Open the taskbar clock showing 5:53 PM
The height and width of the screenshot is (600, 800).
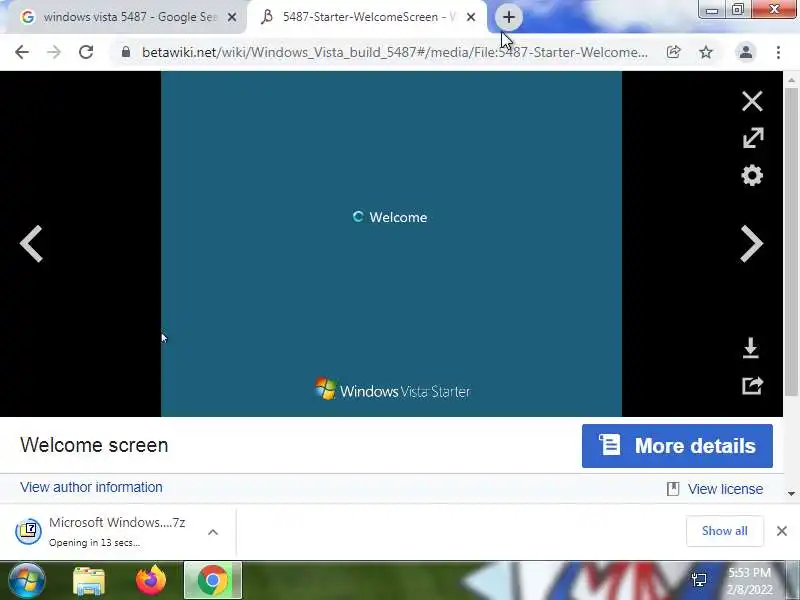pos(749,581)
